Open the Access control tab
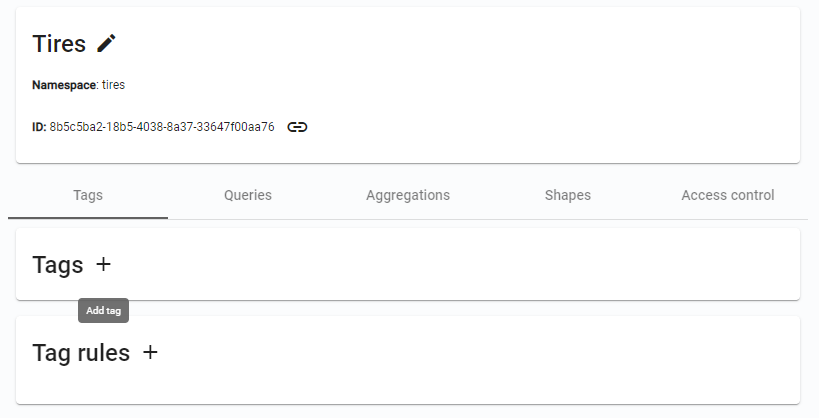The width and height of the screenshot is (819, 418). [728, 195]
